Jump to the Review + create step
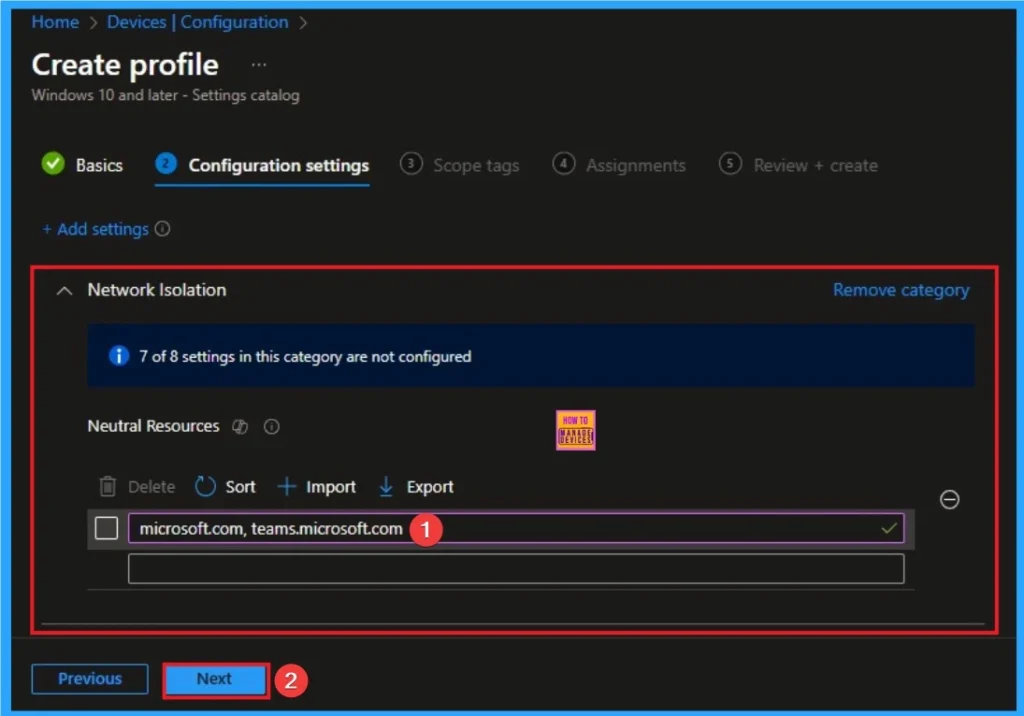 [x=798, y=165]
